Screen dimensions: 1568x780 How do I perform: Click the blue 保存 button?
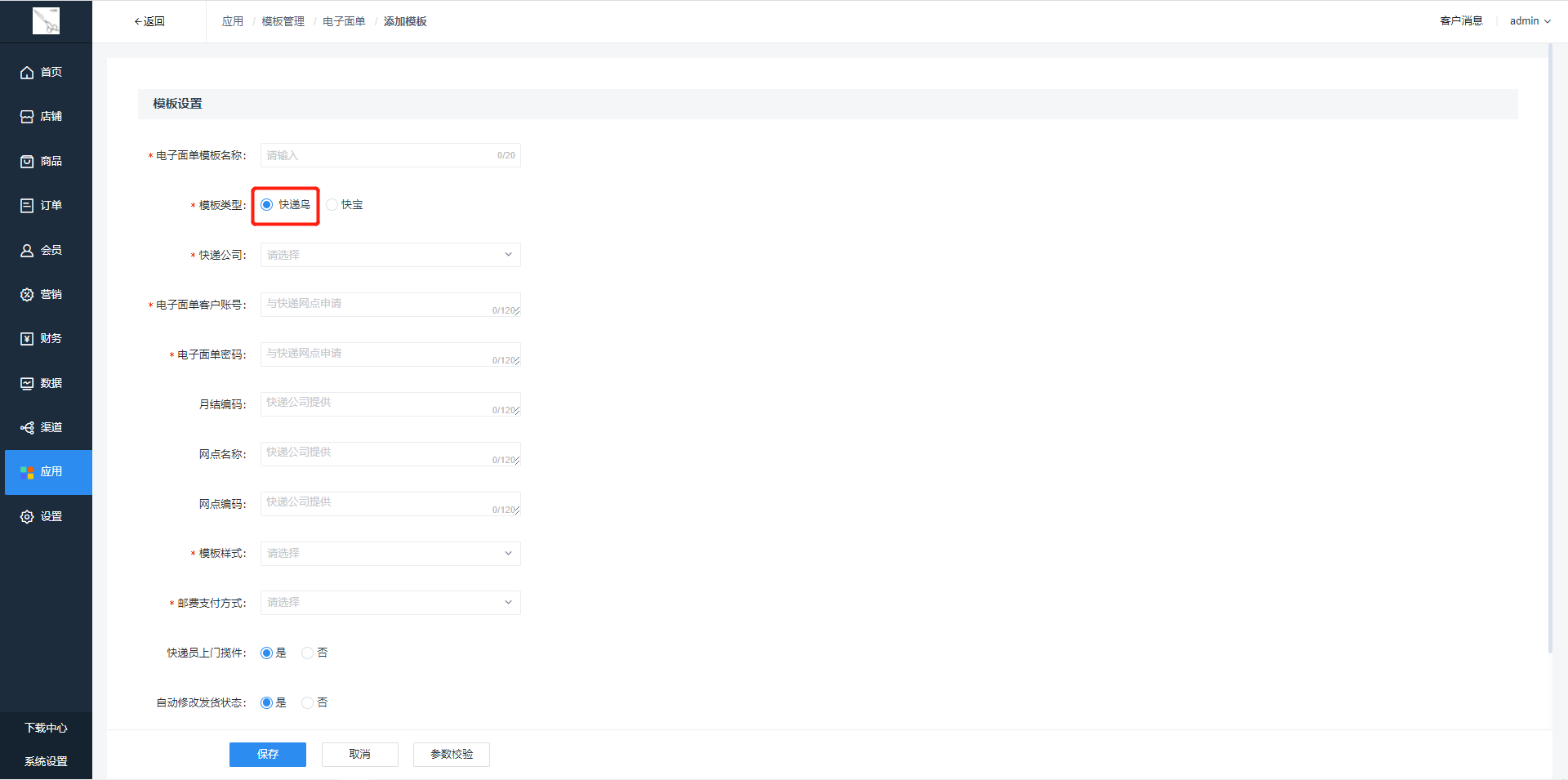click(x=268, y=755)
